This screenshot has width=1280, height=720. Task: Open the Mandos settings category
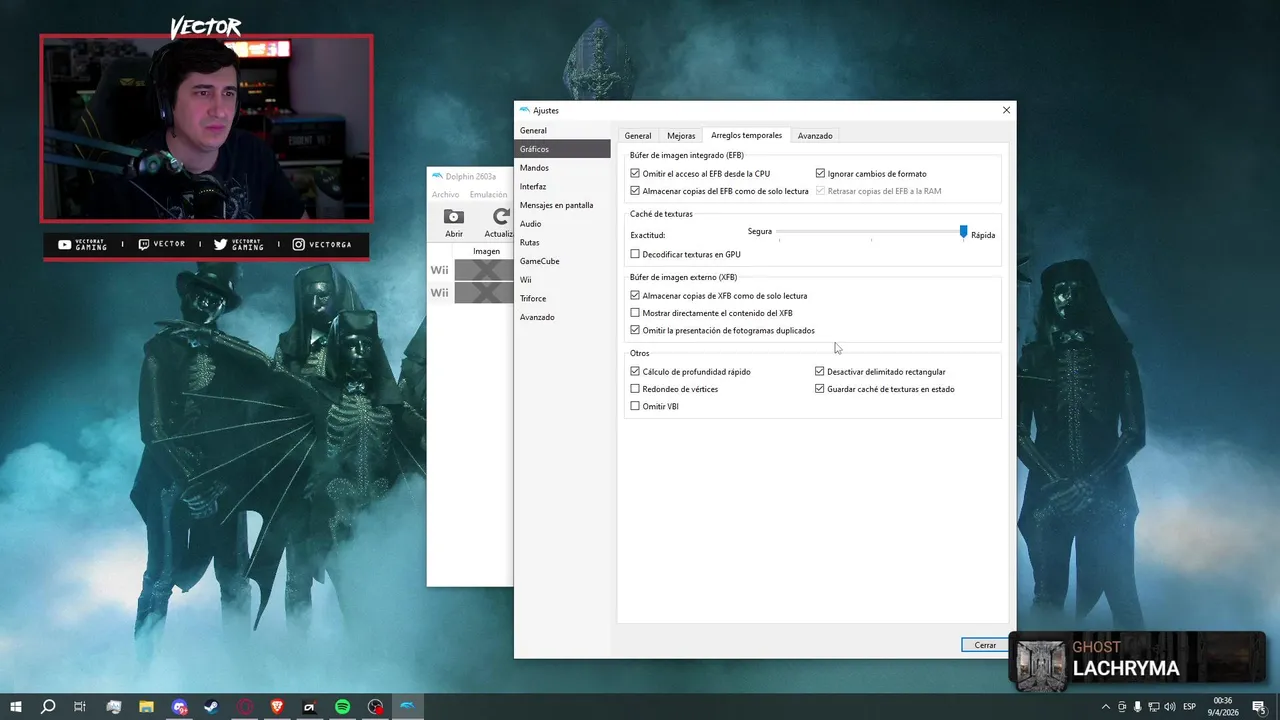click(562, 168)
